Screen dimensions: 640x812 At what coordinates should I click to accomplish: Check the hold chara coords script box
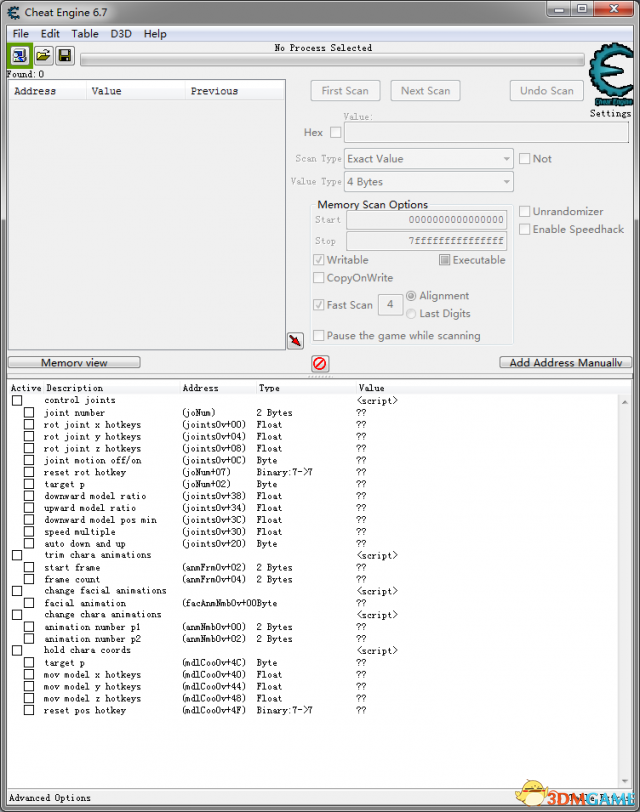[17, 651]
